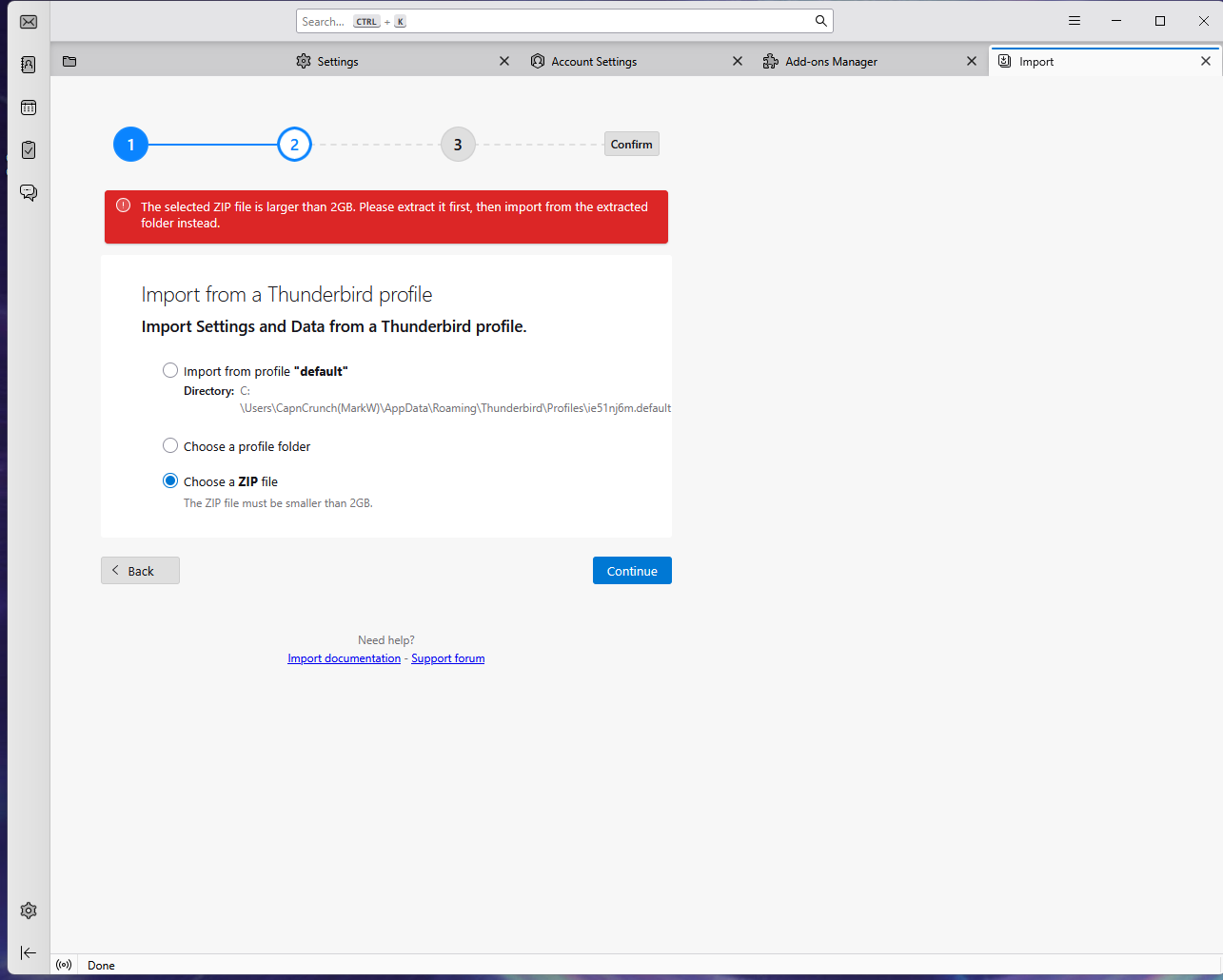Screen dimensions: 1223x980
Task: Switch to the Add-ons Manager tab
Action: pos(871,61)
